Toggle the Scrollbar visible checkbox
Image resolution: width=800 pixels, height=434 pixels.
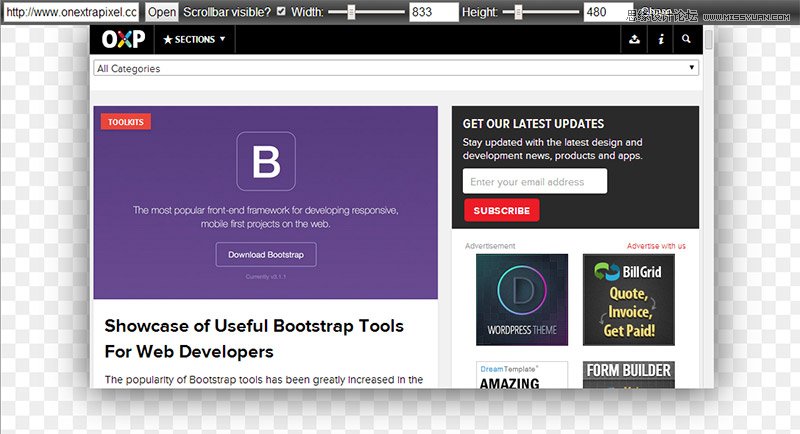point(281,12)
